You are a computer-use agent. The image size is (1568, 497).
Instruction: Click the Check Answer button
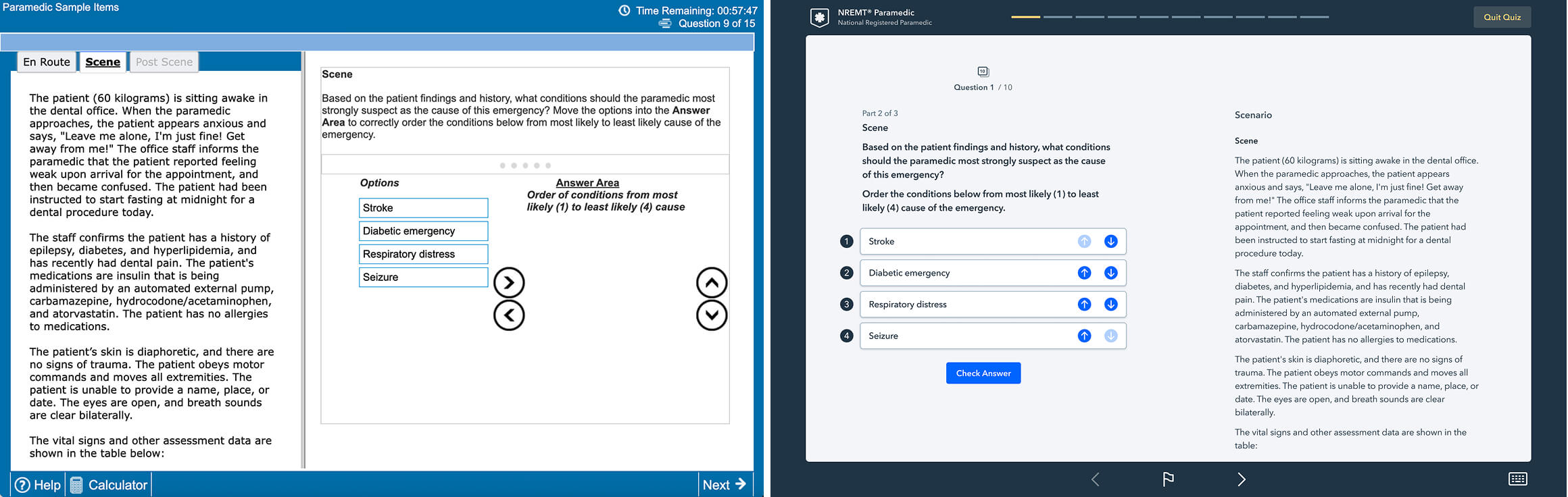983,373
